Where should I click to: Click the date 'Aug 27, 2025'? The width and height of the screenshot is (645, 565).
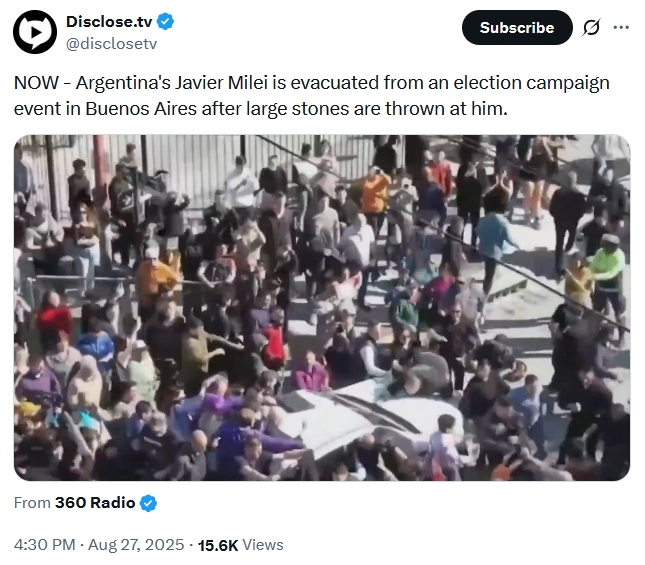[136, 545]
